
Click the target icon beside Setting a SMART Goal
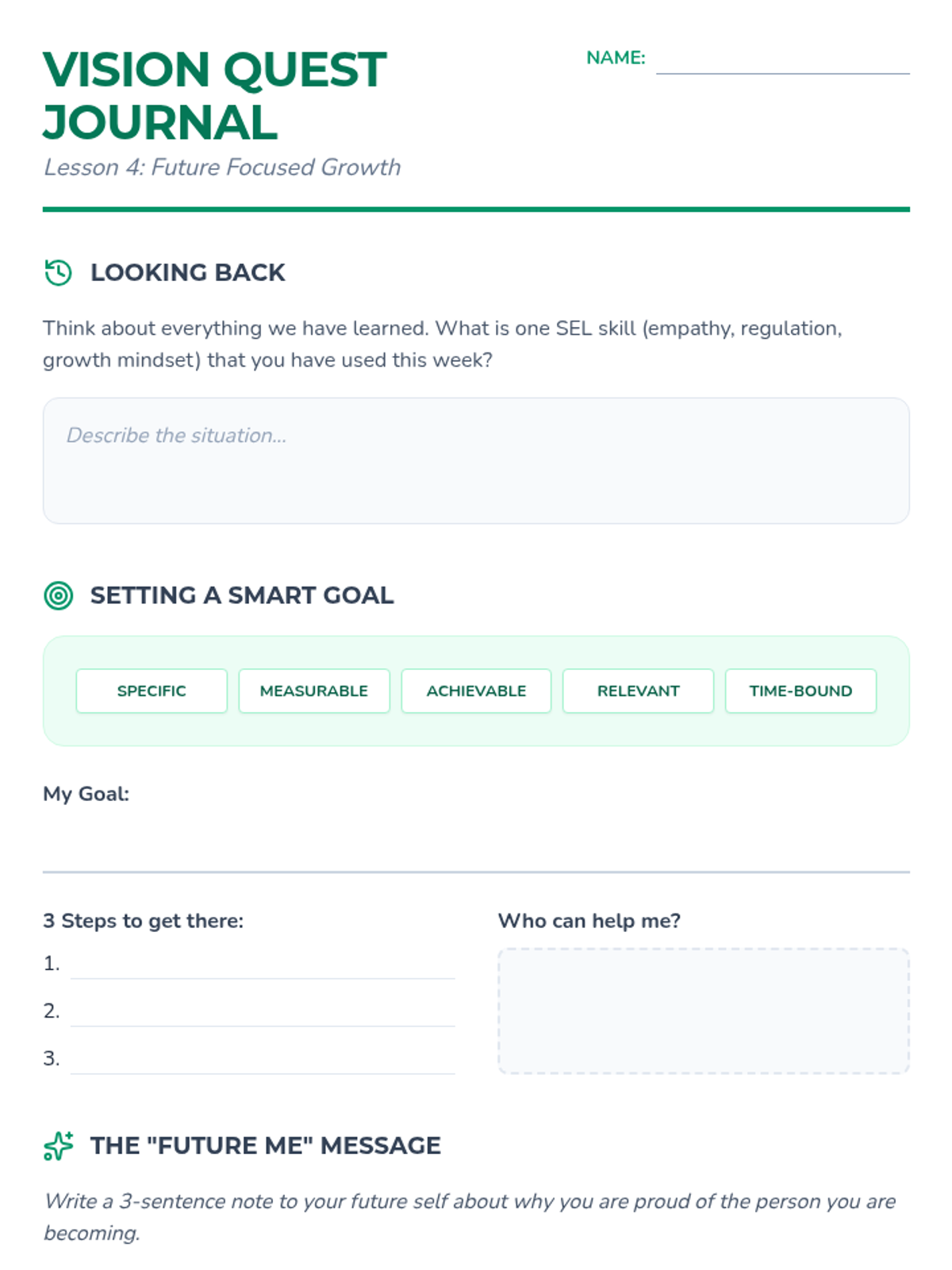58,595
